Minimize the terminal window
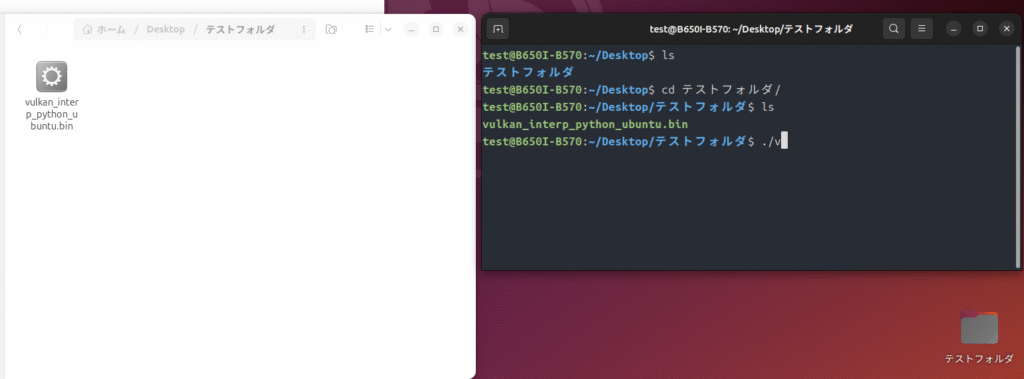 pyautogui.click(x=953, y=29)
